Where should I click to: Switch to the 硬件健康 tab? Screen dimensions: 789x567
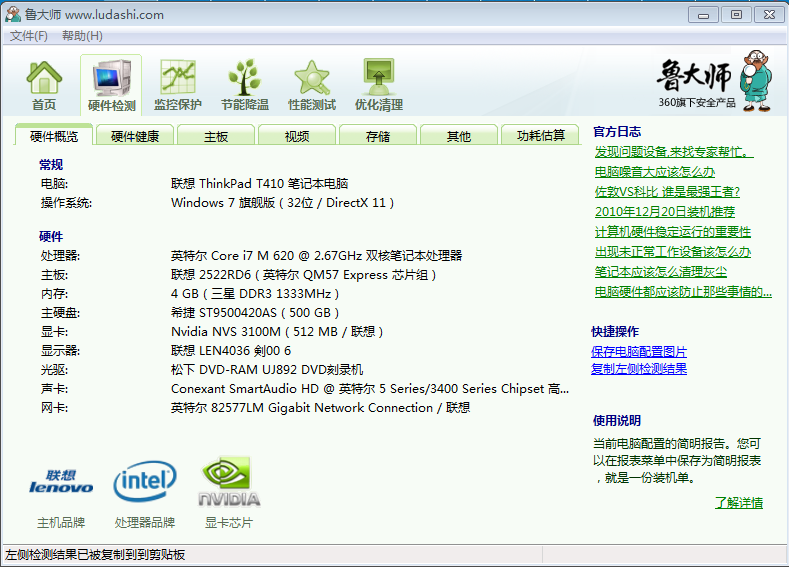(x=135, y=136)
